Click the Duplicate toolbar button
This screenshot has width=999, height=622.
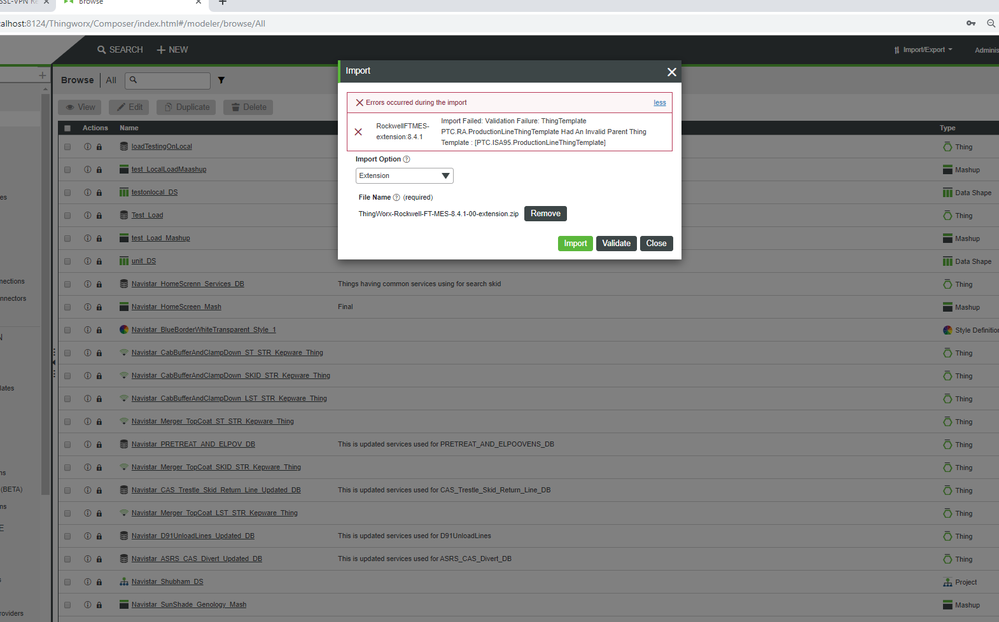(187, 107)
